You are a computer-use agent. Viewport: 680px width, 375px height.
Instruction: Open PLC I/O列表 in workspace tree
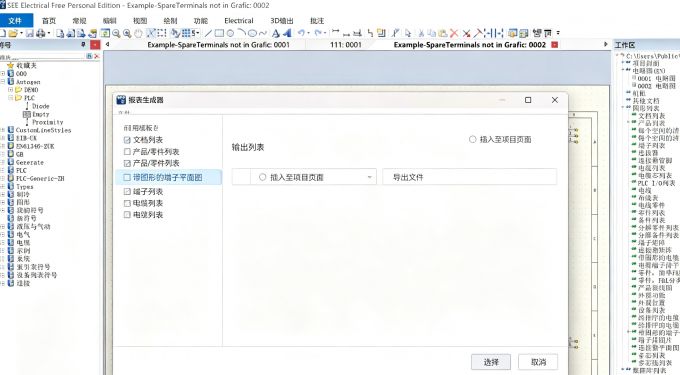tap(656, 183)
